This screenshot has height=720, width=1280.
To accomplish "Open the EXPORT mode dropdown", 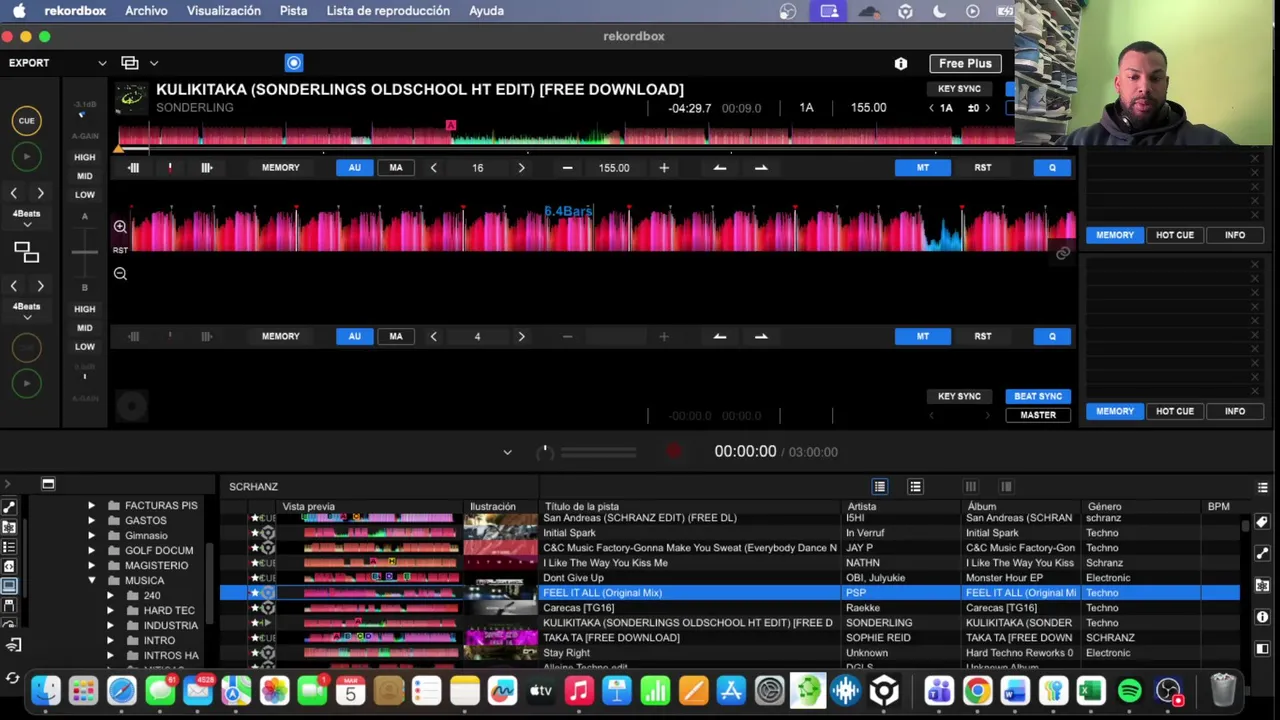I will click(x=56, y=63).
